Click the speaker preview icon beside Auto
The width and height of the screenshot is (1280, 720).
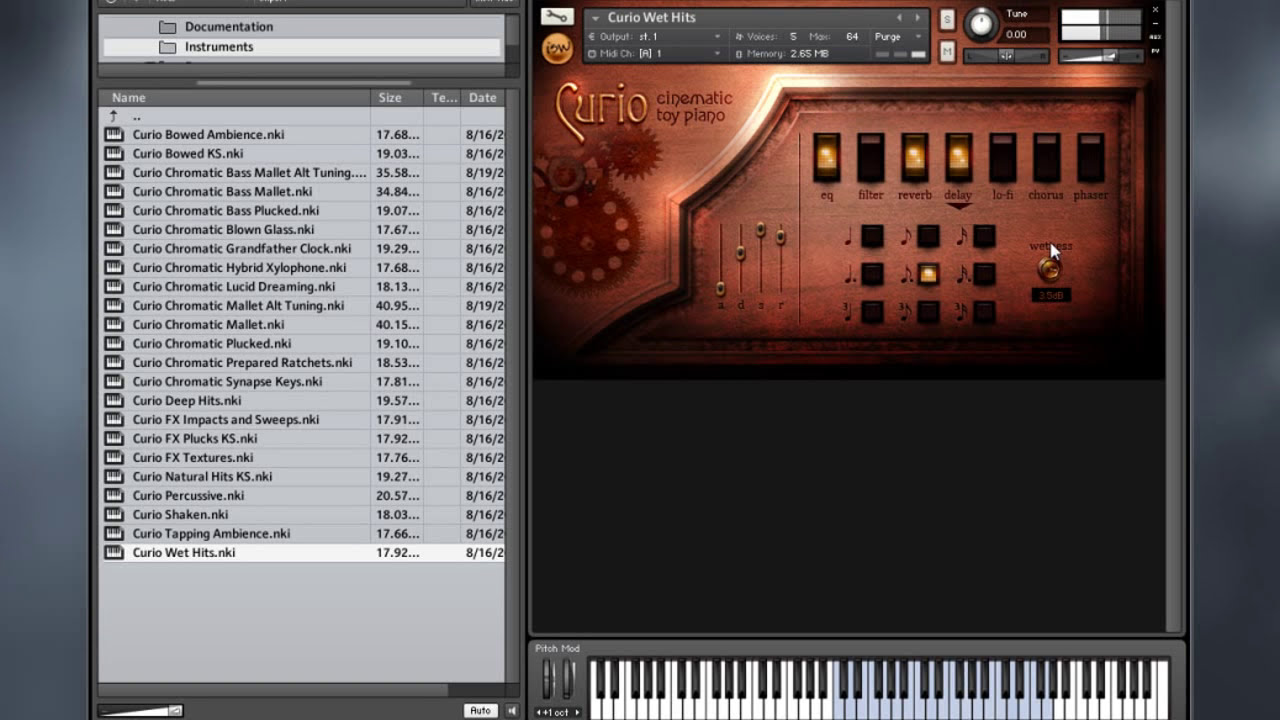(x=512, y=711)
